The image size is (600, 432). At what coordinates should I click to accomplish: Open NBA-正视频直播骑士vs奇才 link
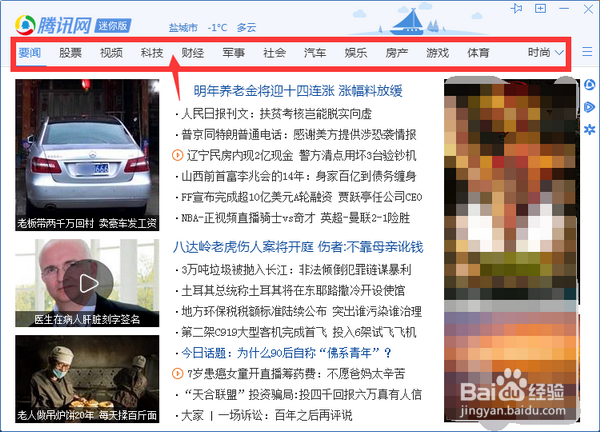point(248,218)
